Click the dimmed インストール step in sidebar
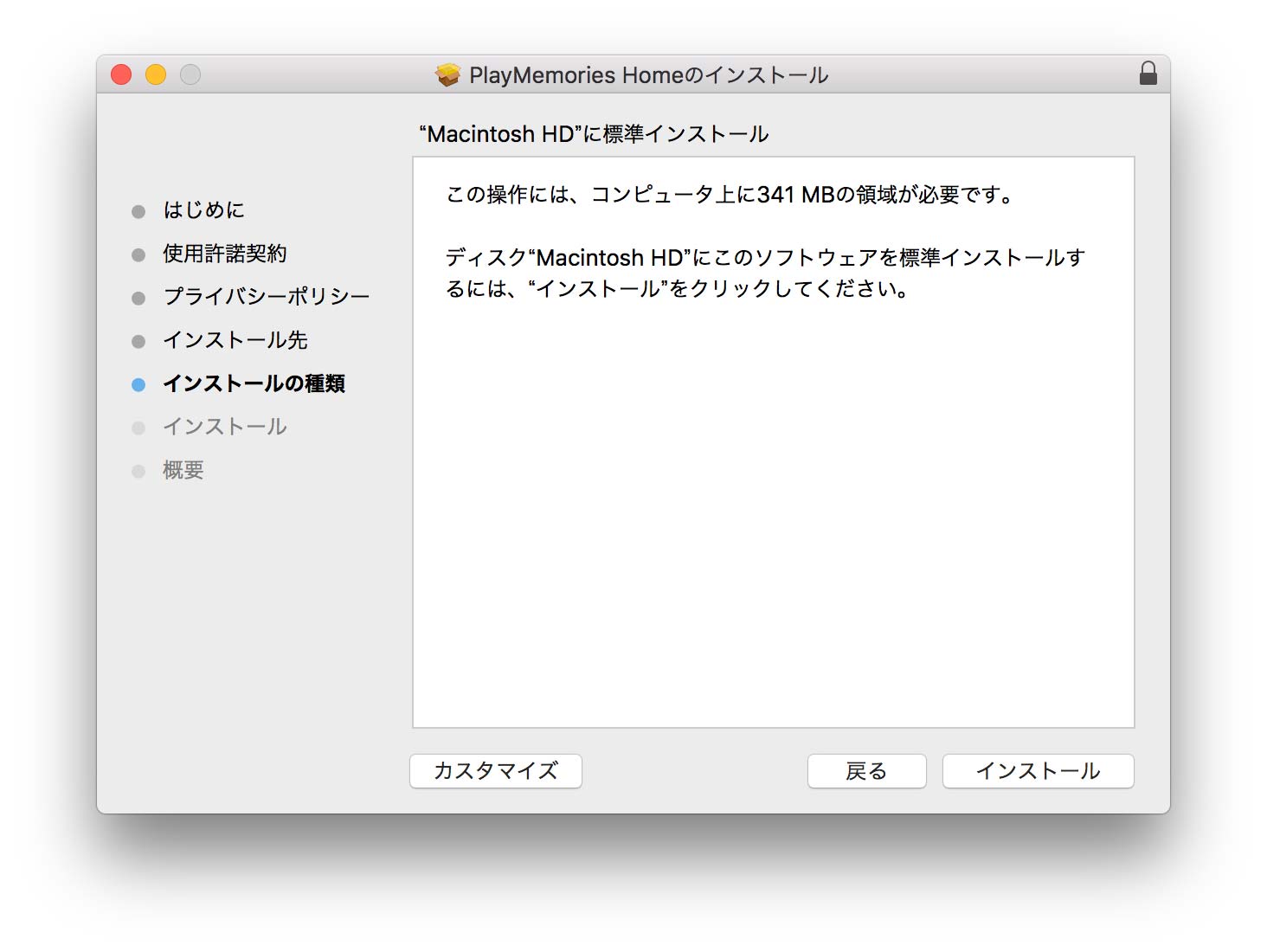 coord(224,427)
